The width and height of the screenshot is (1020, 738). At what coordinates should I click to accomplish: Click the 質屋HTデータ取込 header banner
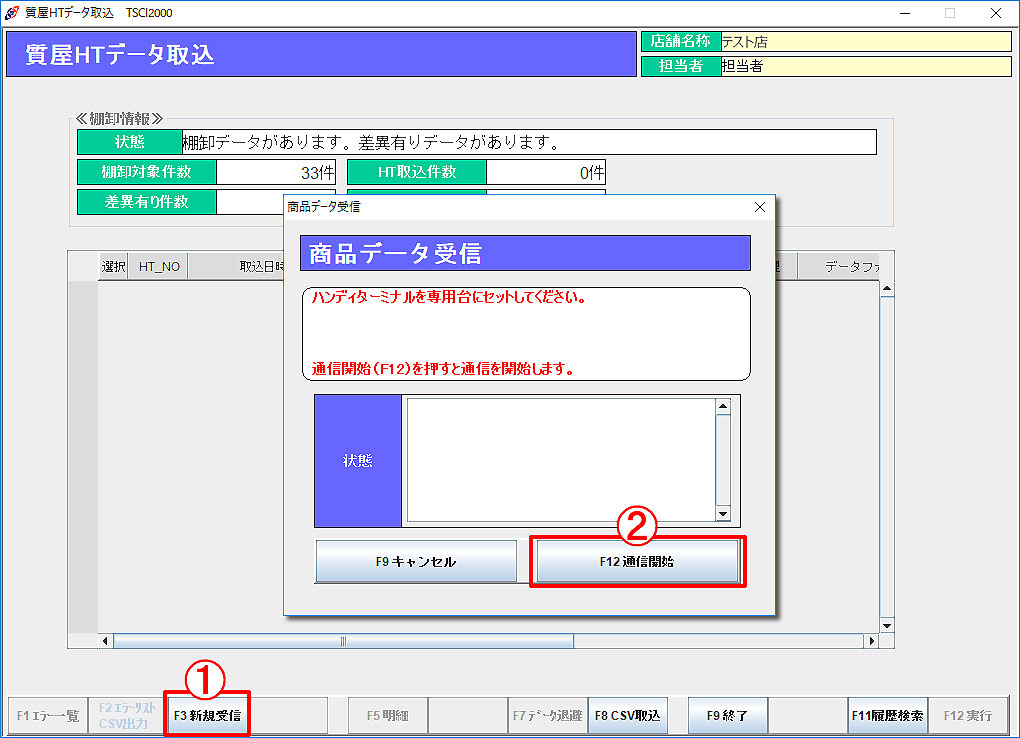(321, 54)
